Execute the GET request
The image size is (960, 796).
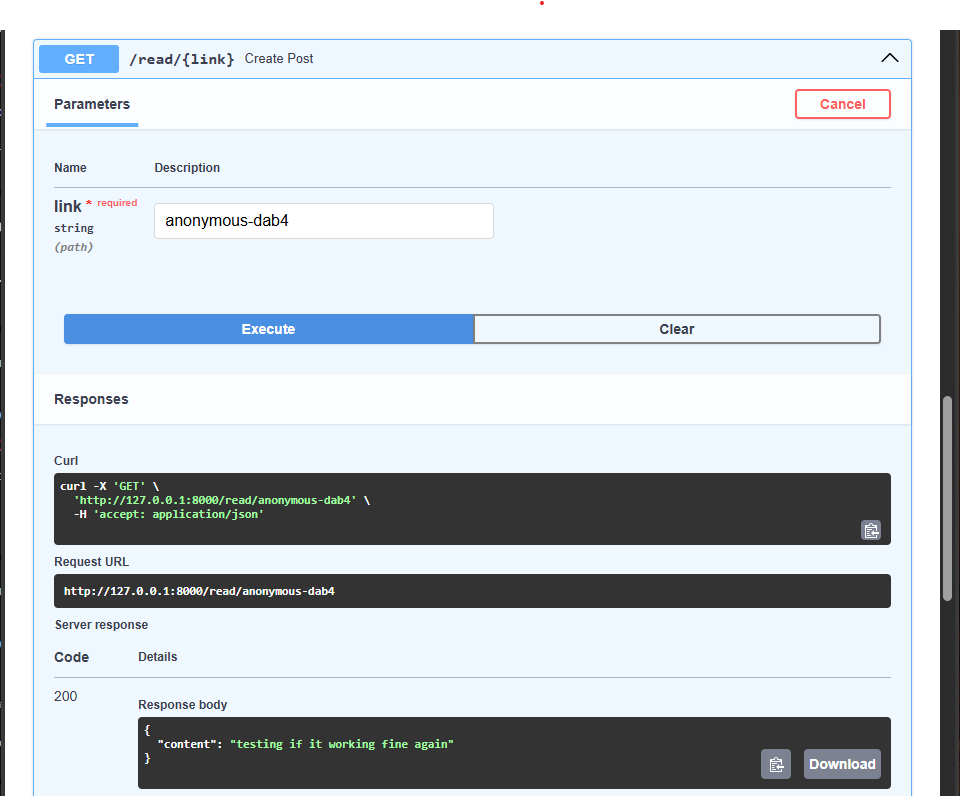[x=268, y=329]
